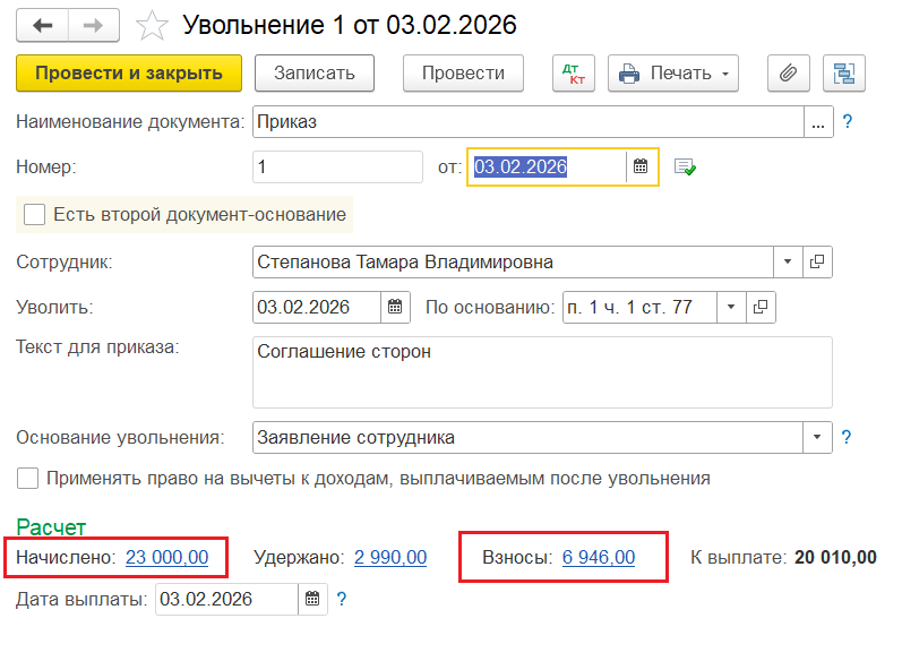Click the posted document status icon
The image size is (902, 645).
(685, 167)
